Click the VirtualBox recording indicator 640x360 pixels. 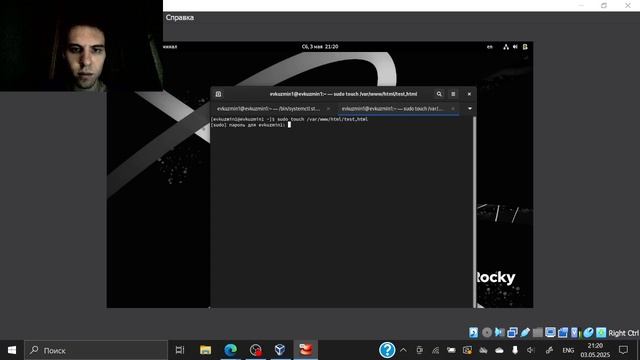click(x=563, y=333)
